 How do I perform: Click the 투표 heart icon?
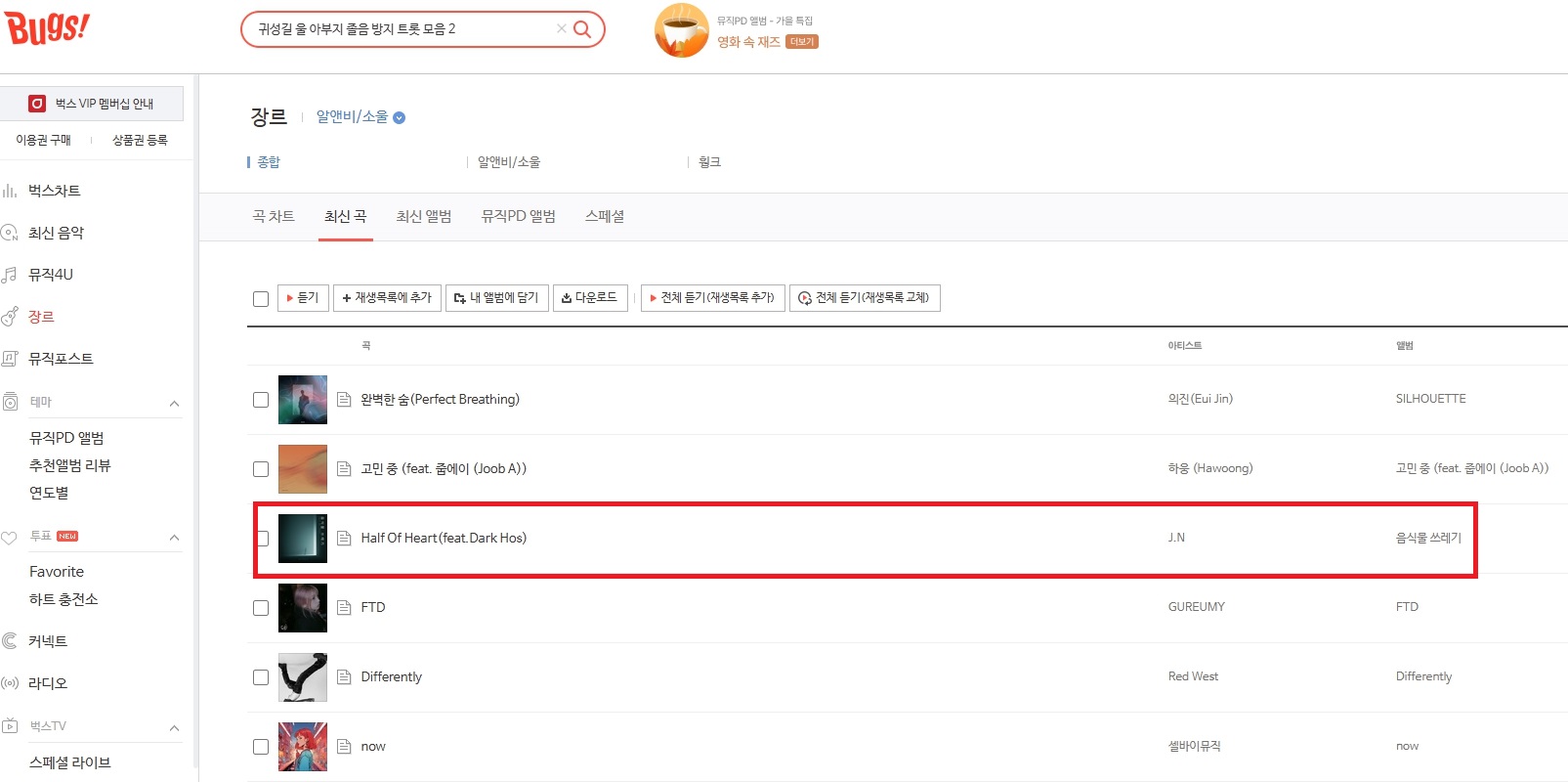coord(10,538)
